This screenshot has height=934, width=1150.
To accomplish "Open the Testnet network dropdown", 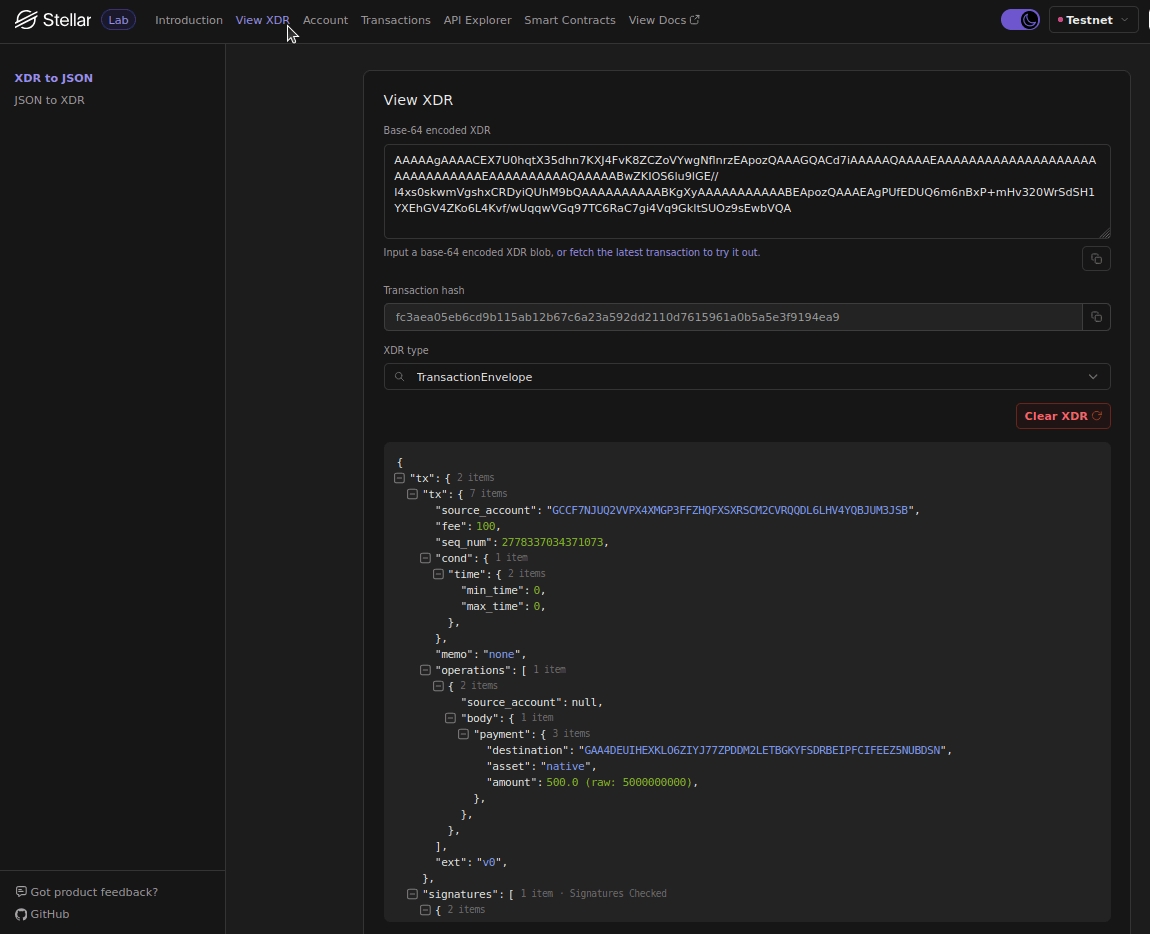I will coord(1093,20).
